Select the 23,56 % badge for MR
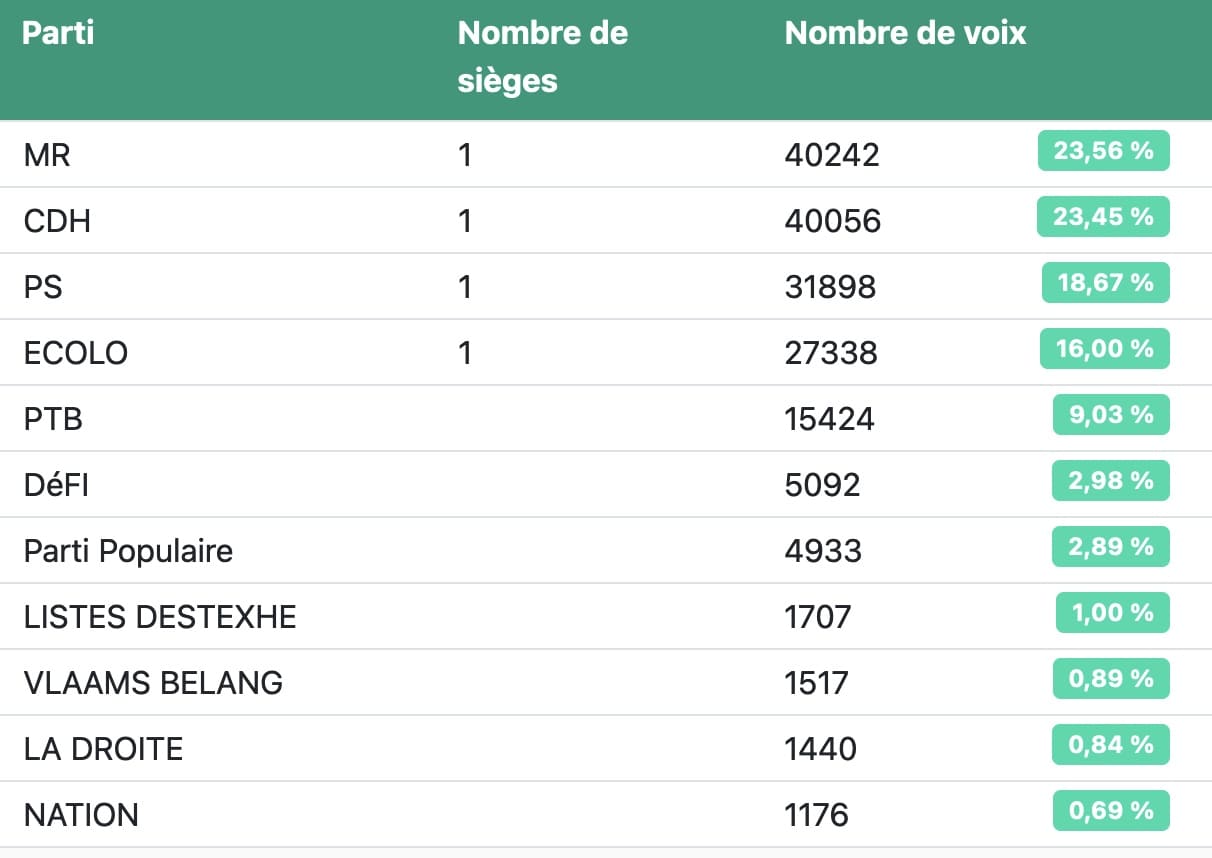The image size is (1212, 858). coord(1103,151)
